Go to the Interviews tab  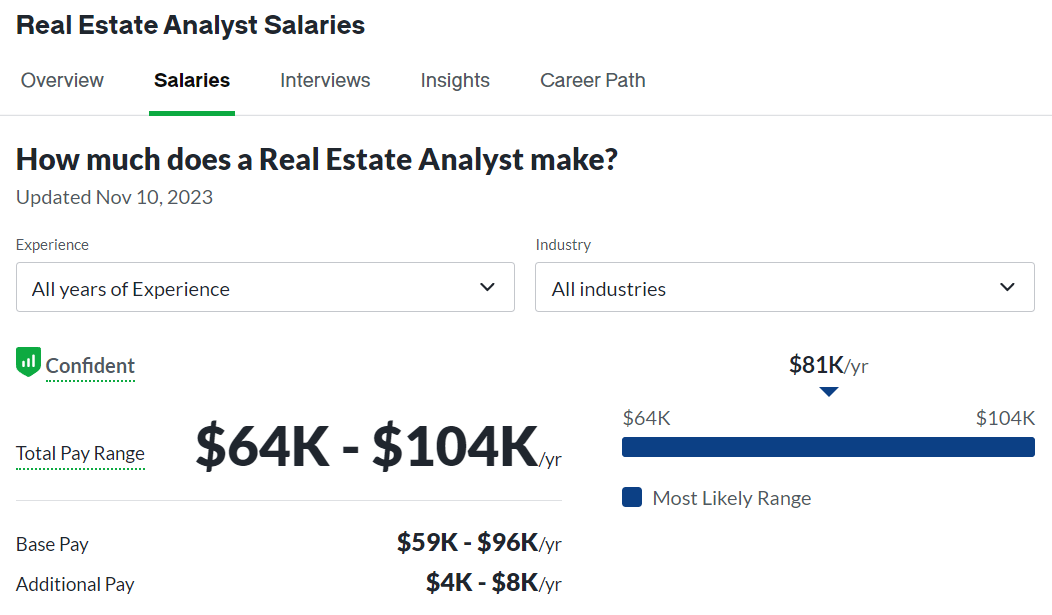coord(325,80)
